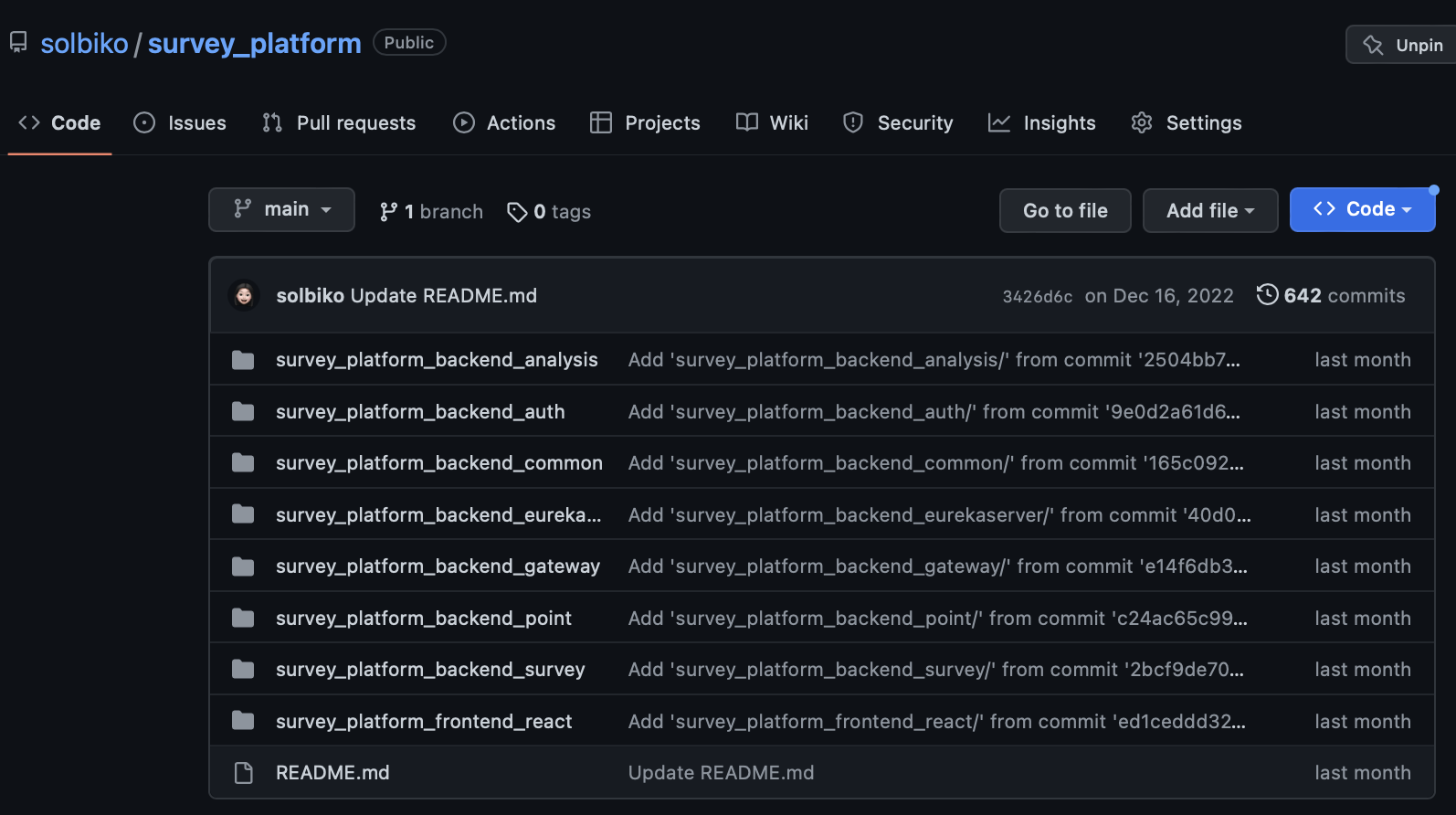The height and width of the screenshot is (815, 1456).
Task: Open the README.md file
Action: point(332,773)
